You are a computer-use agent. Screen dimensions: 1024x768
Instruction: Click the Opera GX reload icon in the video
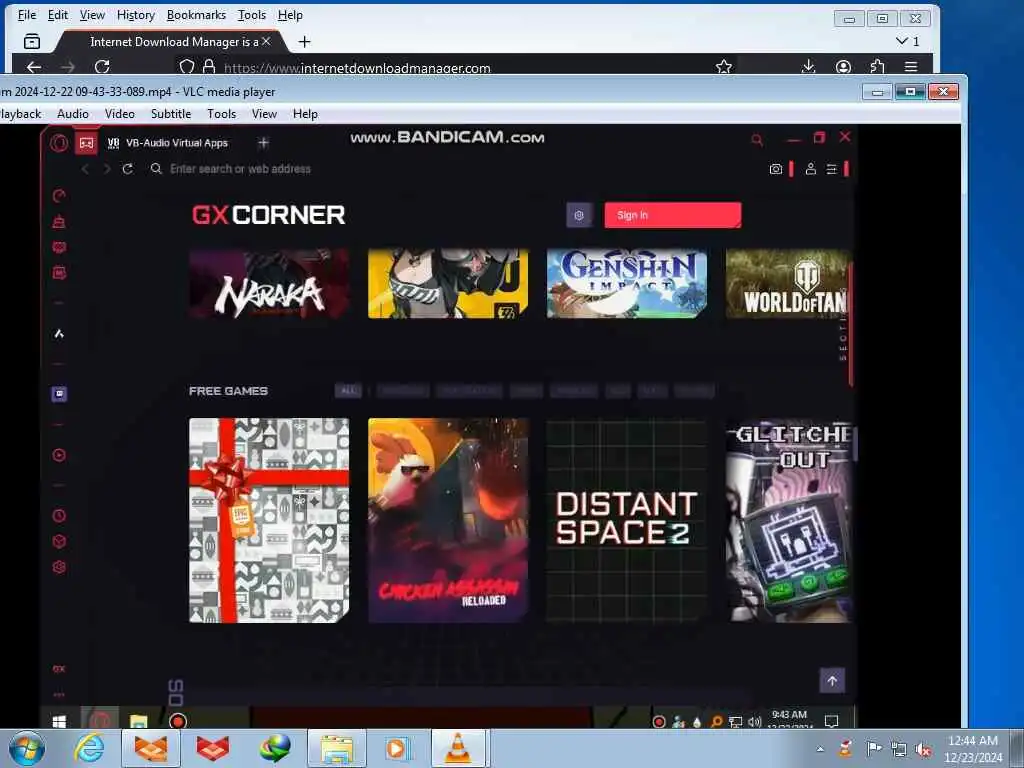click(128, 168)
